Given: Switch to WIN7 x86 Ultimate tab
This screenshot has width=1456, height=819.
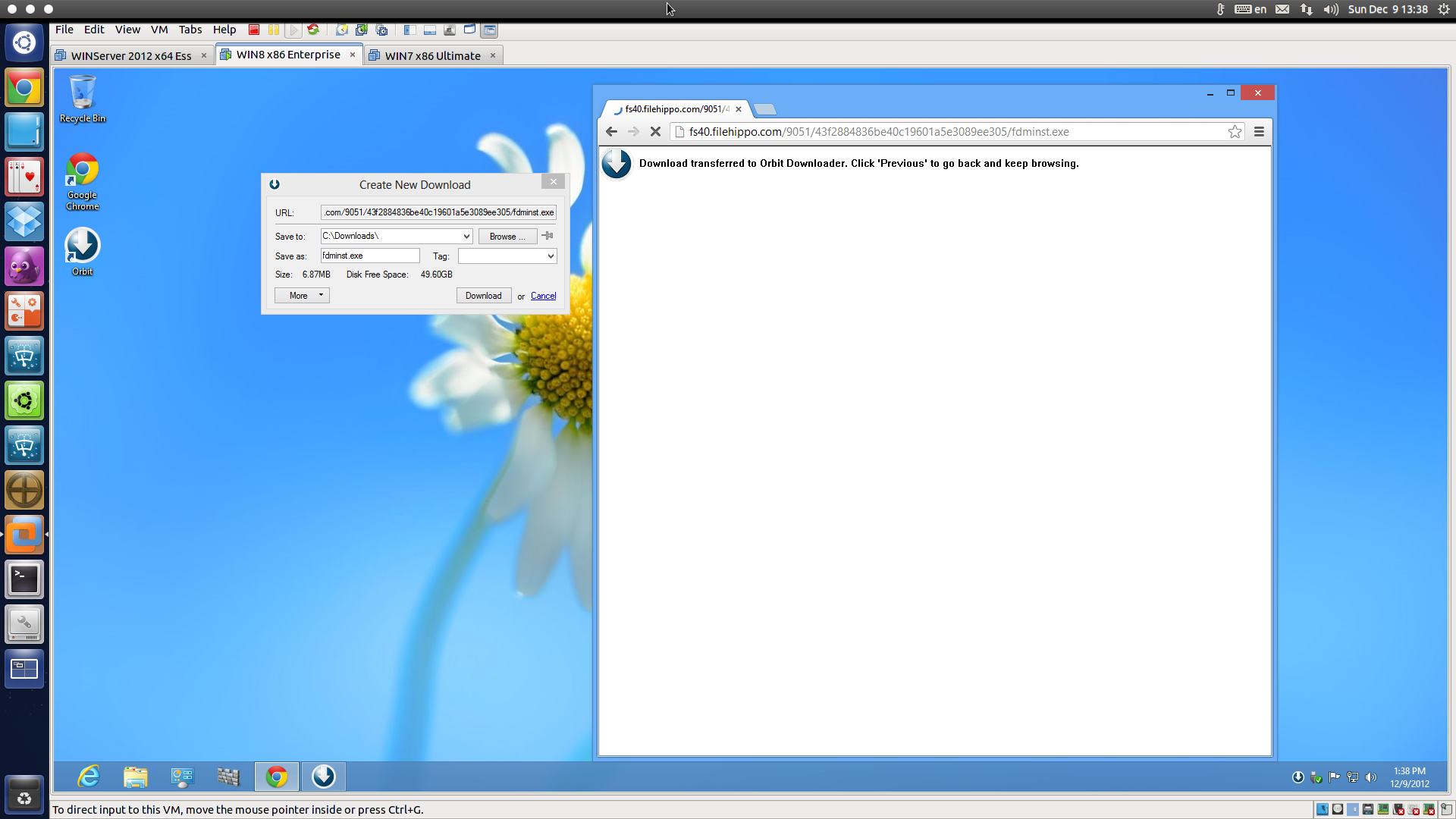Looking at the screenshot, I should click(432, 55).
